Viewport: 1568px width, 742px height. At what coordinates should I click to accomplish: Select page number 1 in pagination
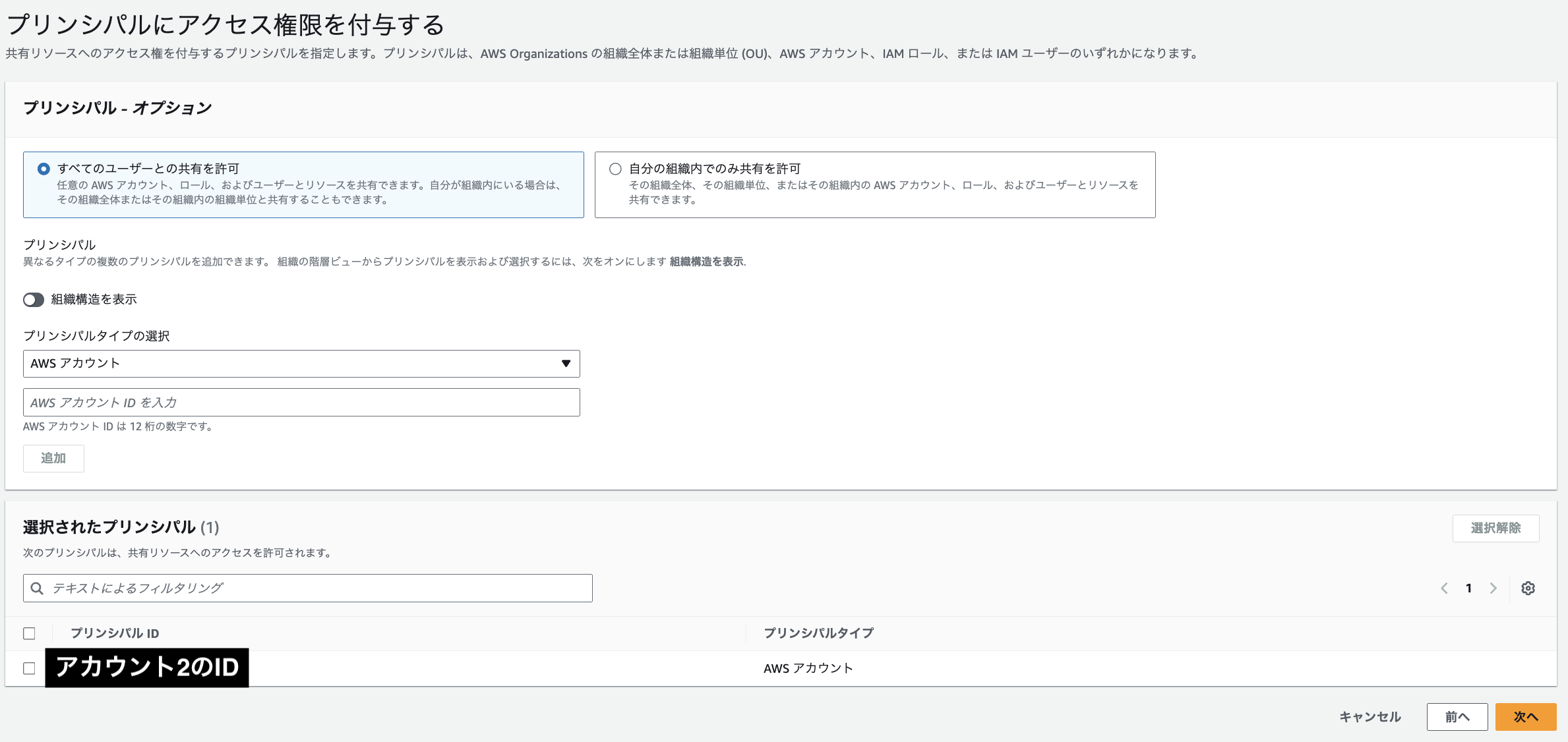[x=1468, y=588]
